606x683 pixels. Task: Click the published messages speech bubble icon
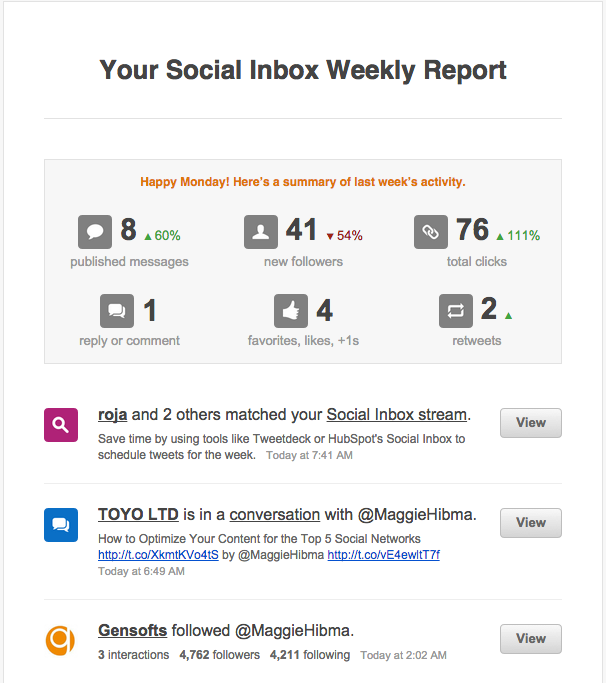click(95, 232)
